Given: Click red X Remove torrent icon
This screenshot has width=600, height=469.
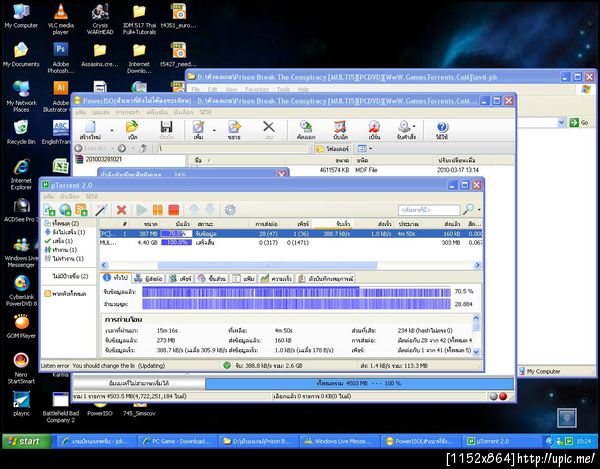Looking at the screenshot, I should point(122,210).
